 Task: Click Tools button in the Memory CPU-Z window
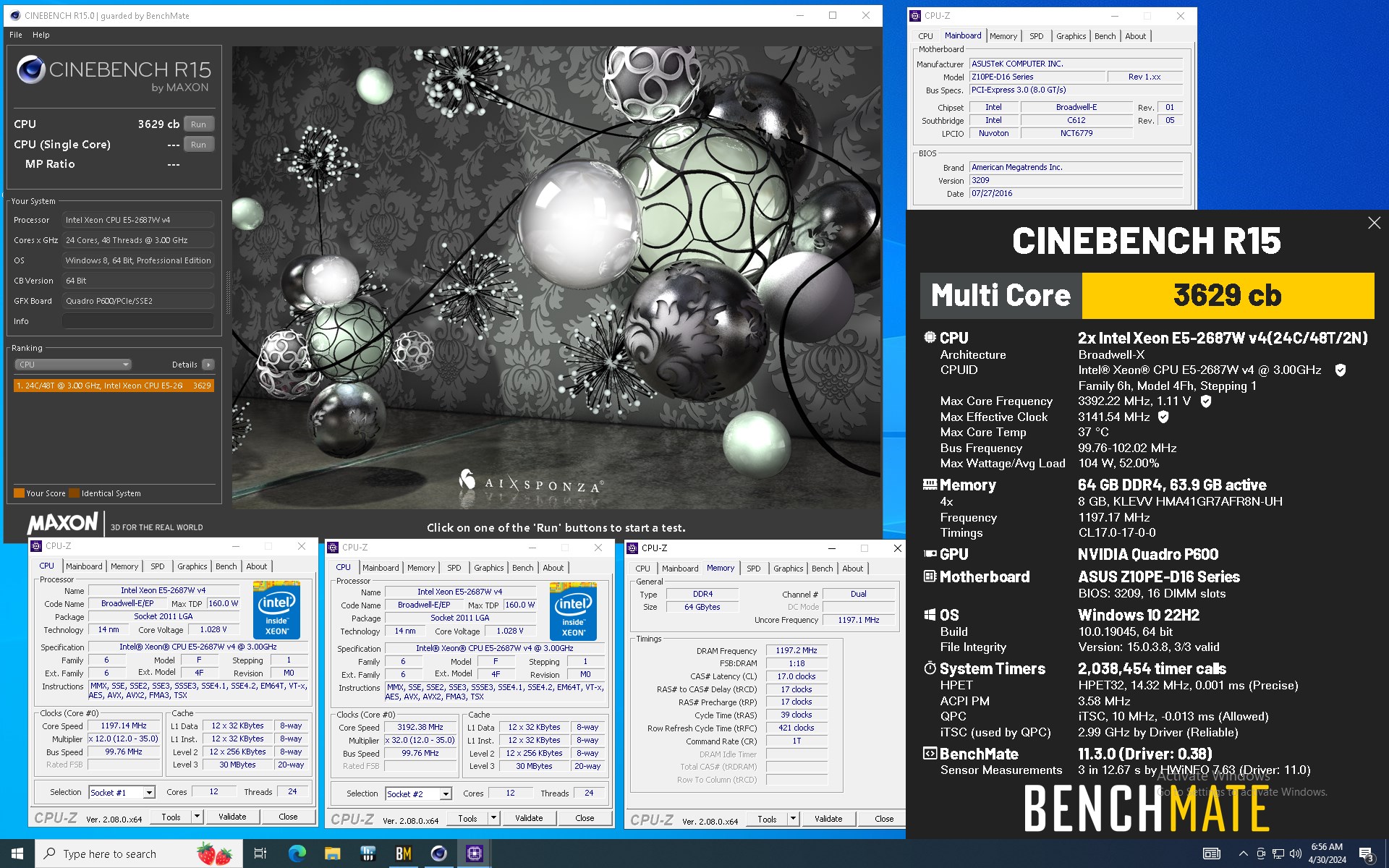767,819
